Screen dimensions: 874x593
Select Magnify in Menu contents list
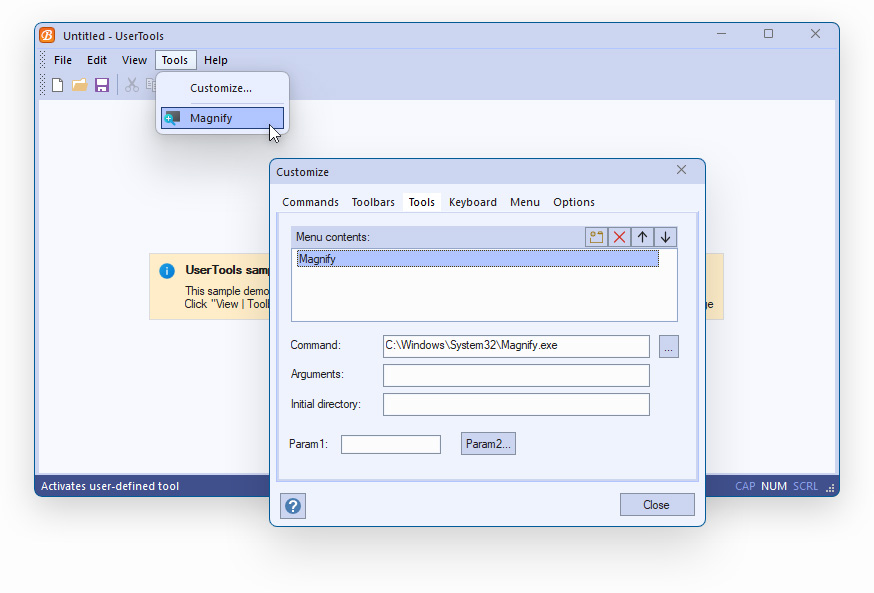point(478,259)
